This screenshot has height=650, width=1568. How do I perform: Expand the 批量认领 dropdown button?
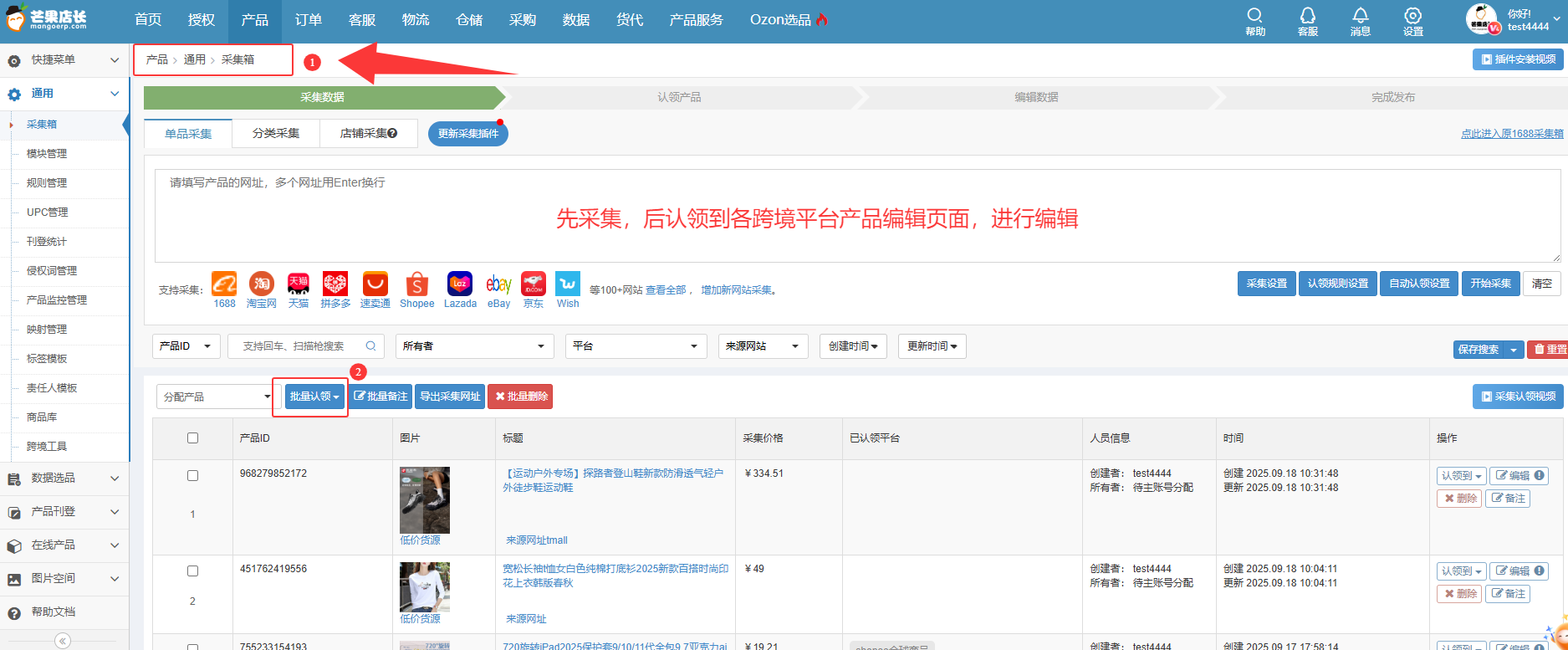tap(314, 397)
